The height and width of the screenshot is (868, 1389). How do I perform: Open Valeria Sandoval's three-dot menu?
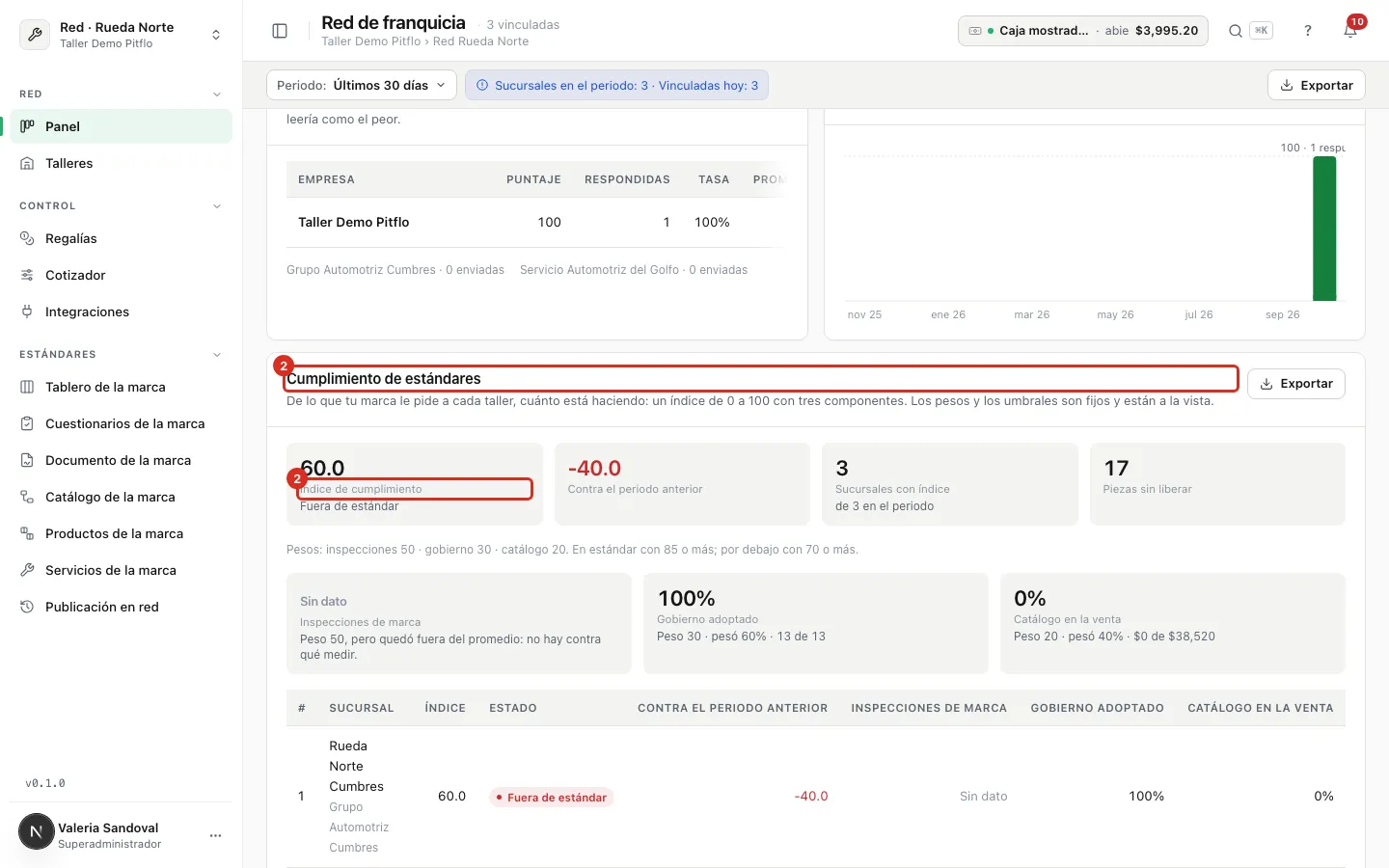pos(215,835)
